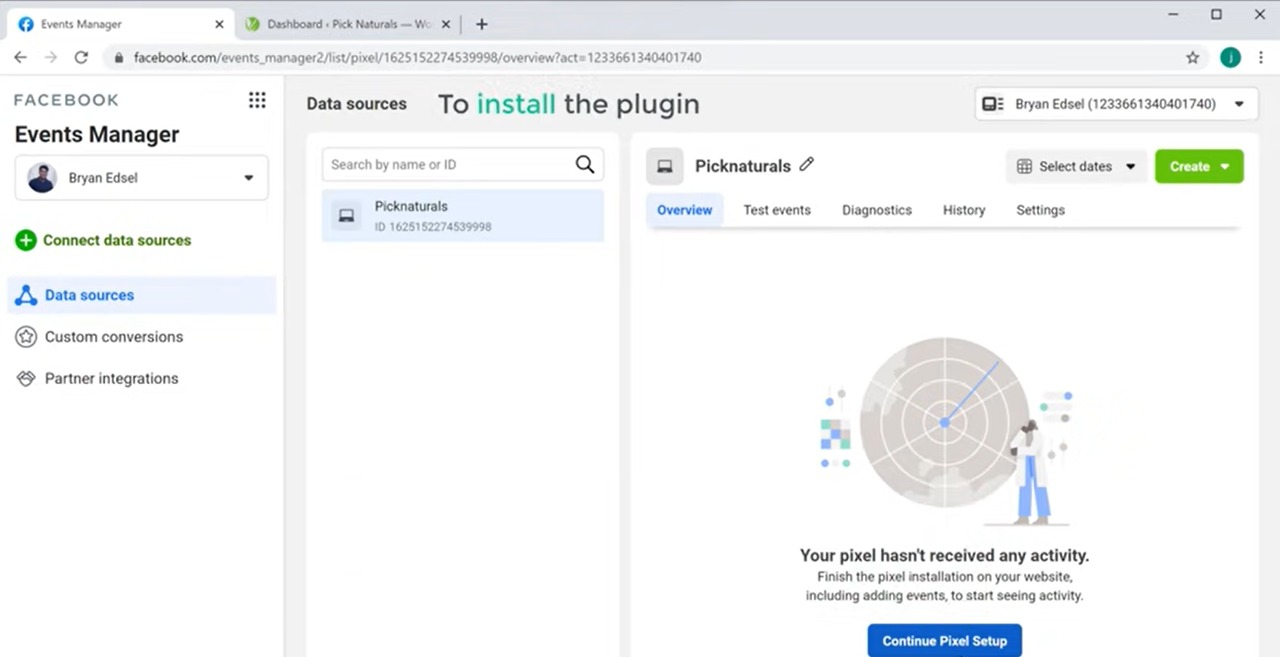The width and height of the screenshot is (1280, 657).
Task: Click the laptop icon beside Picknaturals list item
Action: click(x=347, y=216)
